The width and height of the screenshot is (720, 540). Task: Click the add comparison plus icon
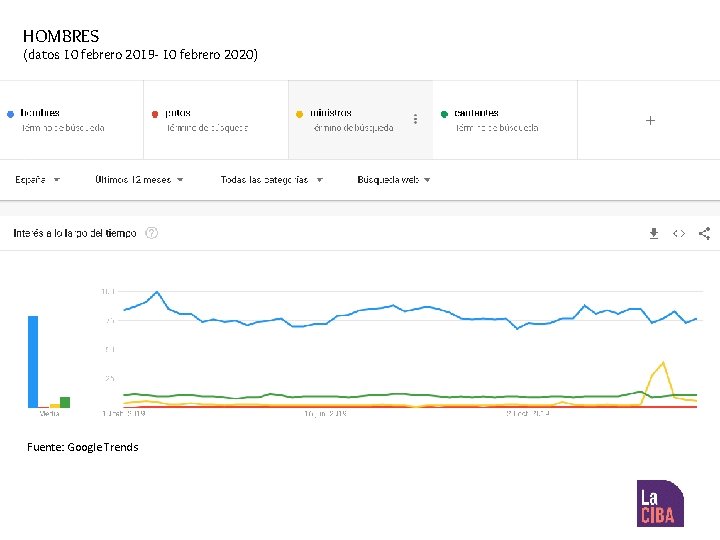650,120
